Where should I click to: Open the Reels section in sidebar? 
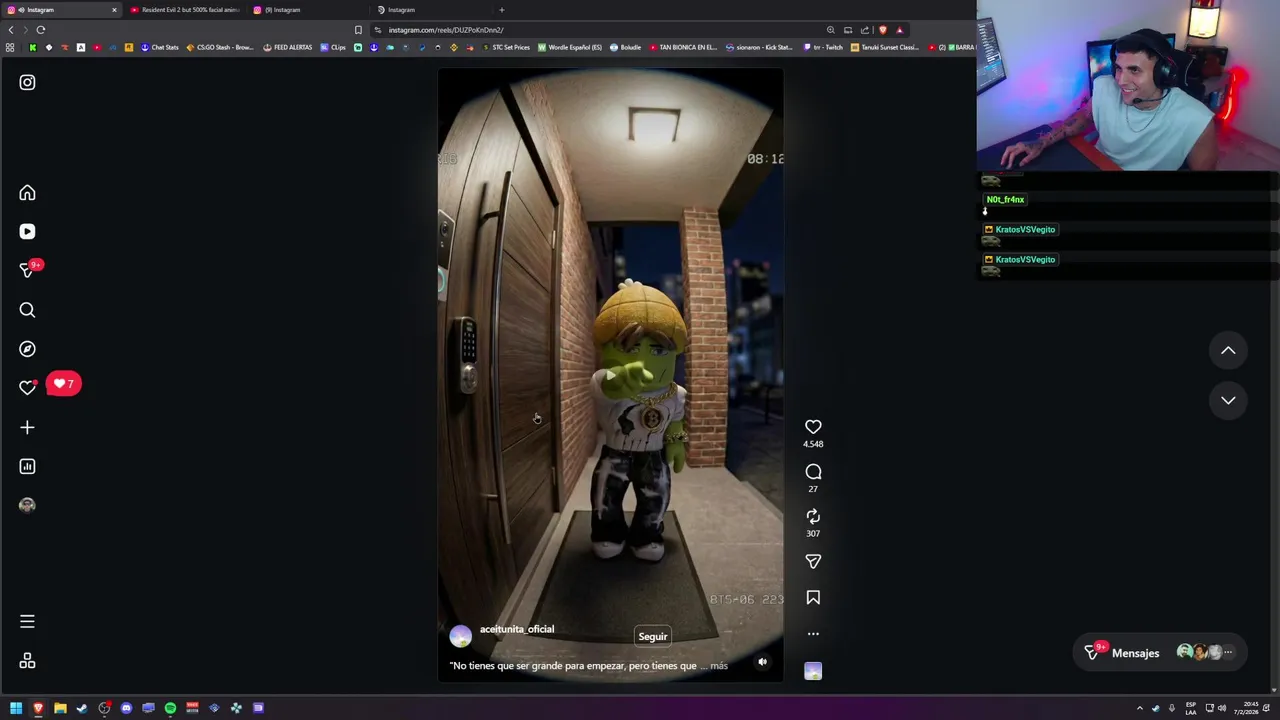click(x=27, y=231)
